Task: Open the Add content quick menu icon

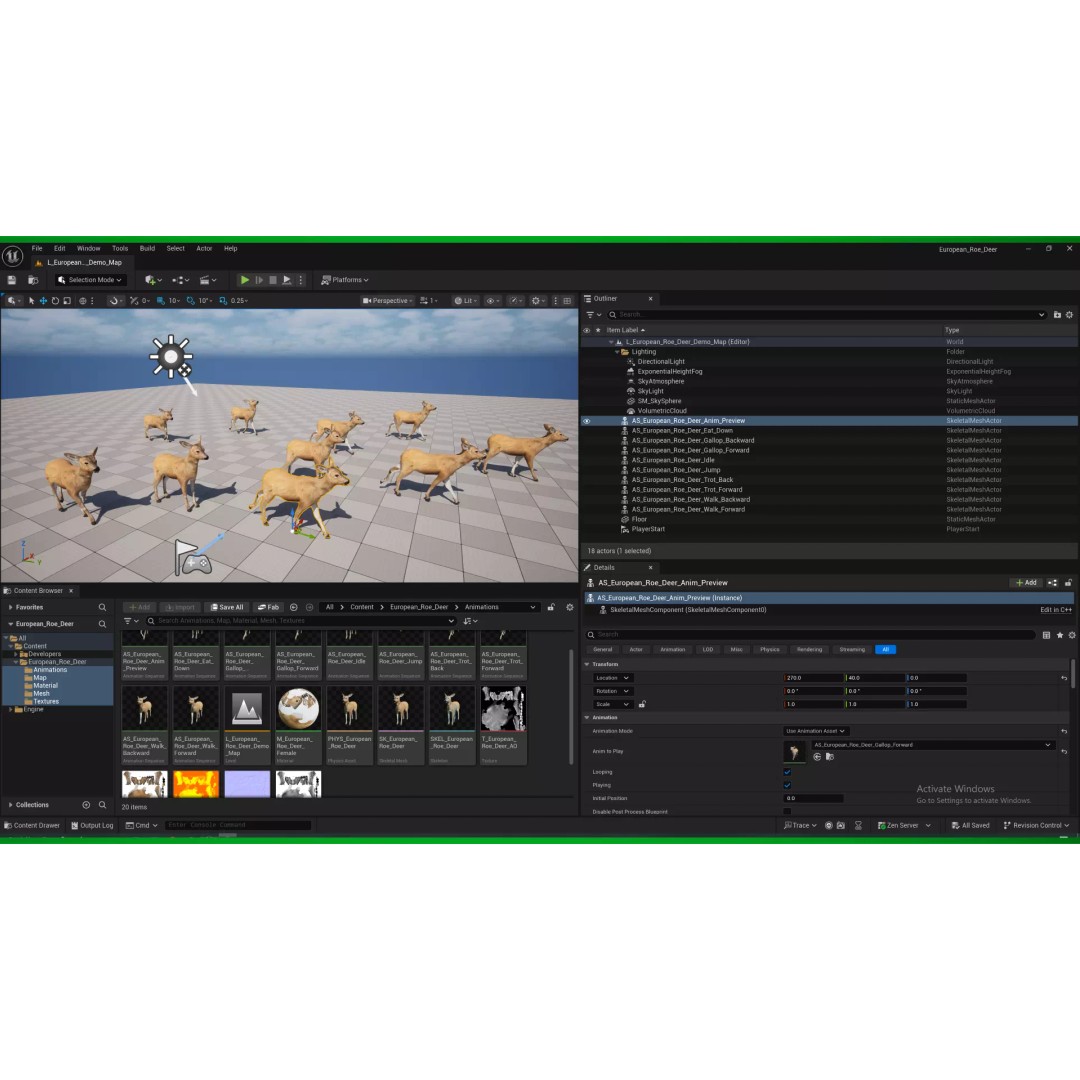Action: [152, 280]
